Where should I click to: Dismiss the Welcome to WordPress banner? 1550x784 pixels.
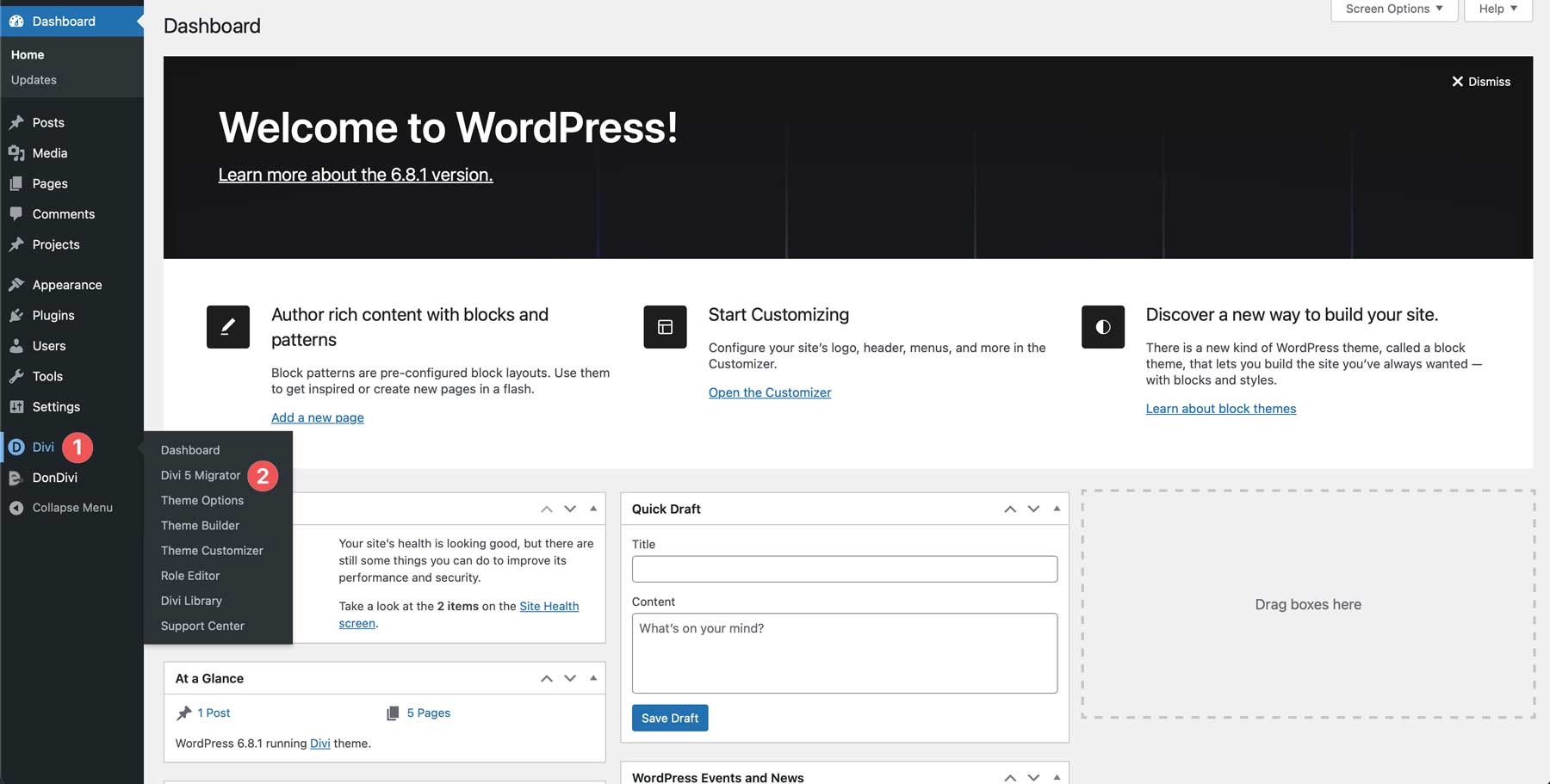pos(1480,82)
